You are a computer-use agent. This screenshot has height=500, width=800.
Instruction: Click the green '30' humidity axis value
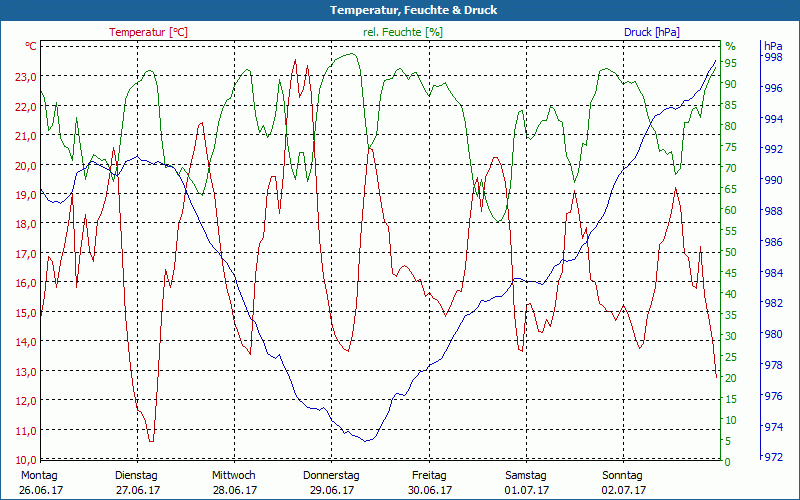731,336
